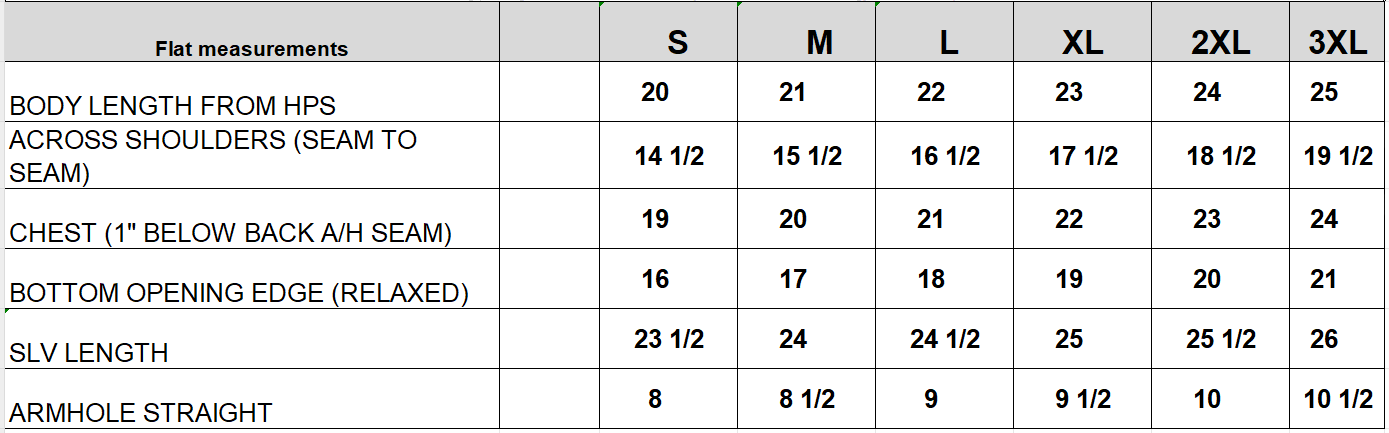Select the "ACROSS SHOULDERS (SEAM TO SEAM)" label cell
Viewport: 1389px width, 433px height.
click(x=212, y=156)
